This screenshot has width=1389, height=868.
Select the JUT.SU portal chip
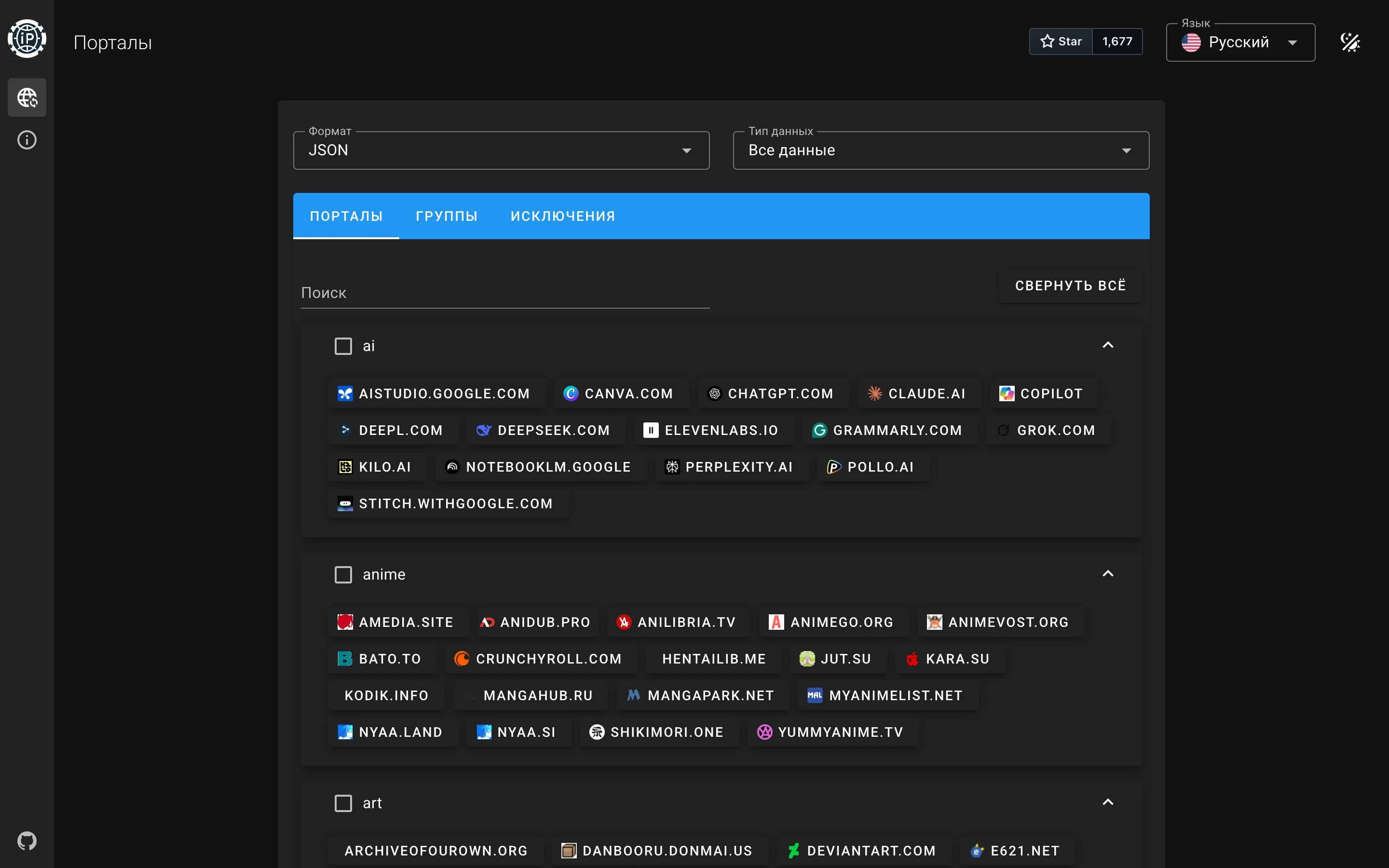[x=839, y=659]
